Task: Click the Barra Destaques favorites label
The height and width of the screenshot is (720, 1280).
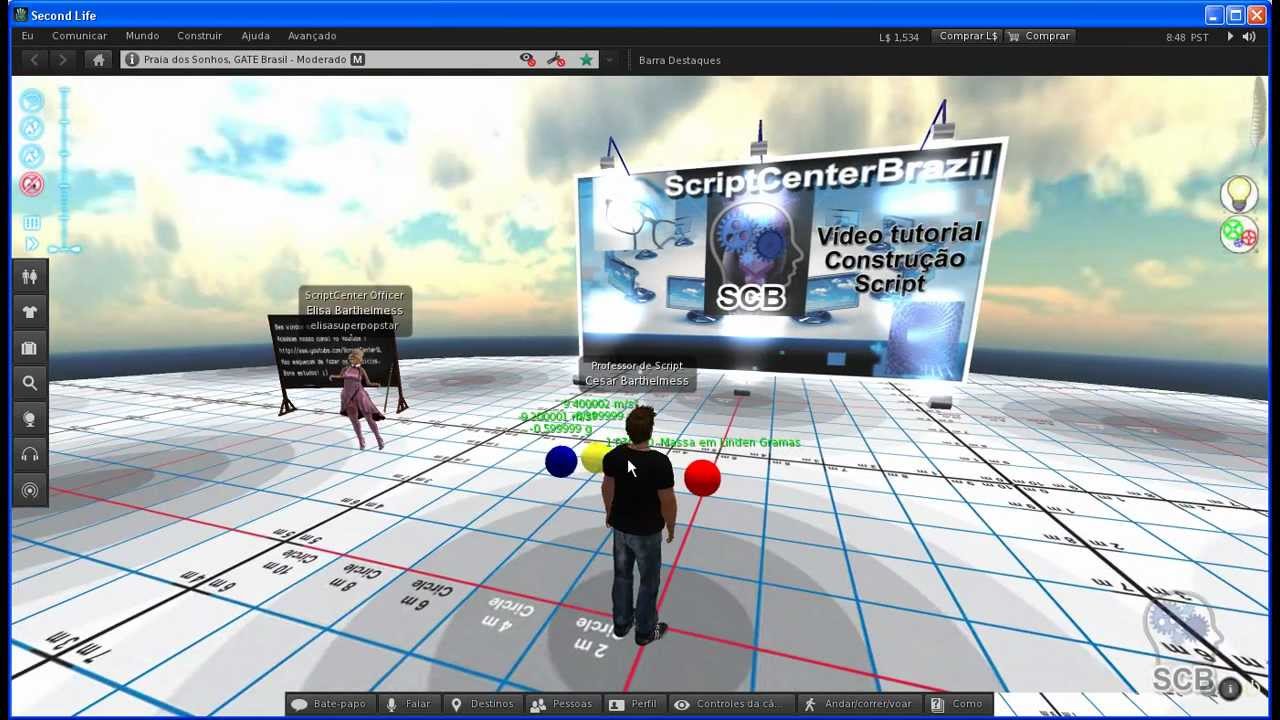Action: coord(679,60)
